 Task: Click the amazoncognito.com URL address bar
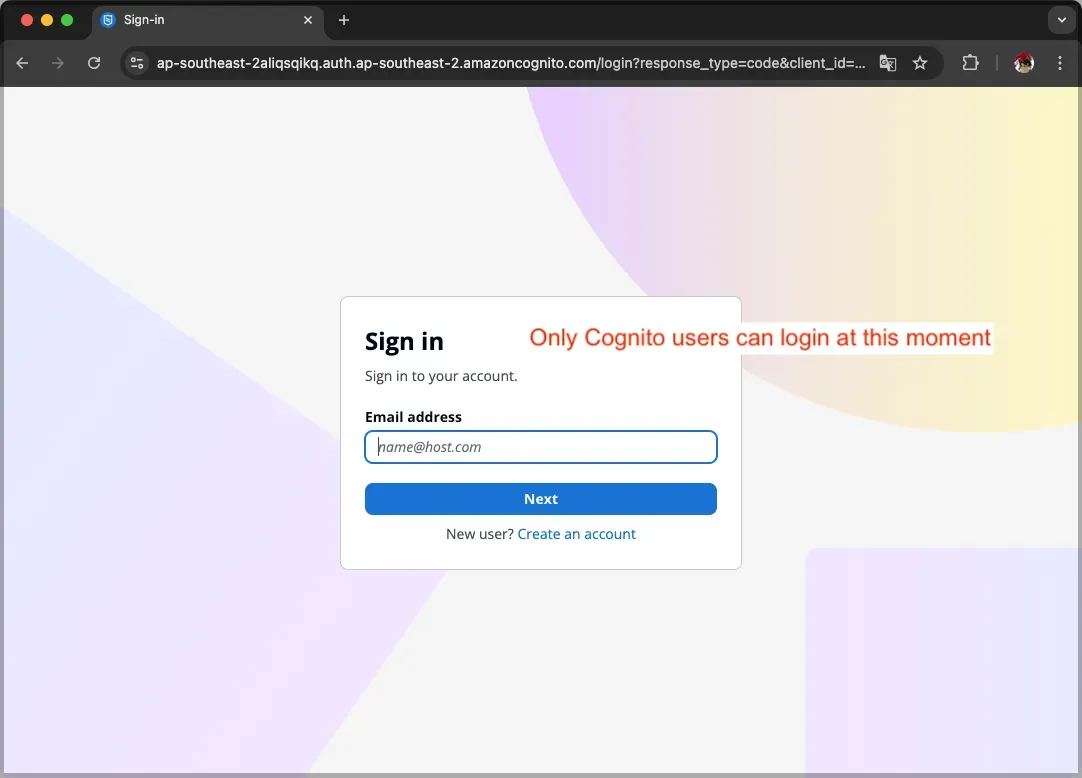510,63
